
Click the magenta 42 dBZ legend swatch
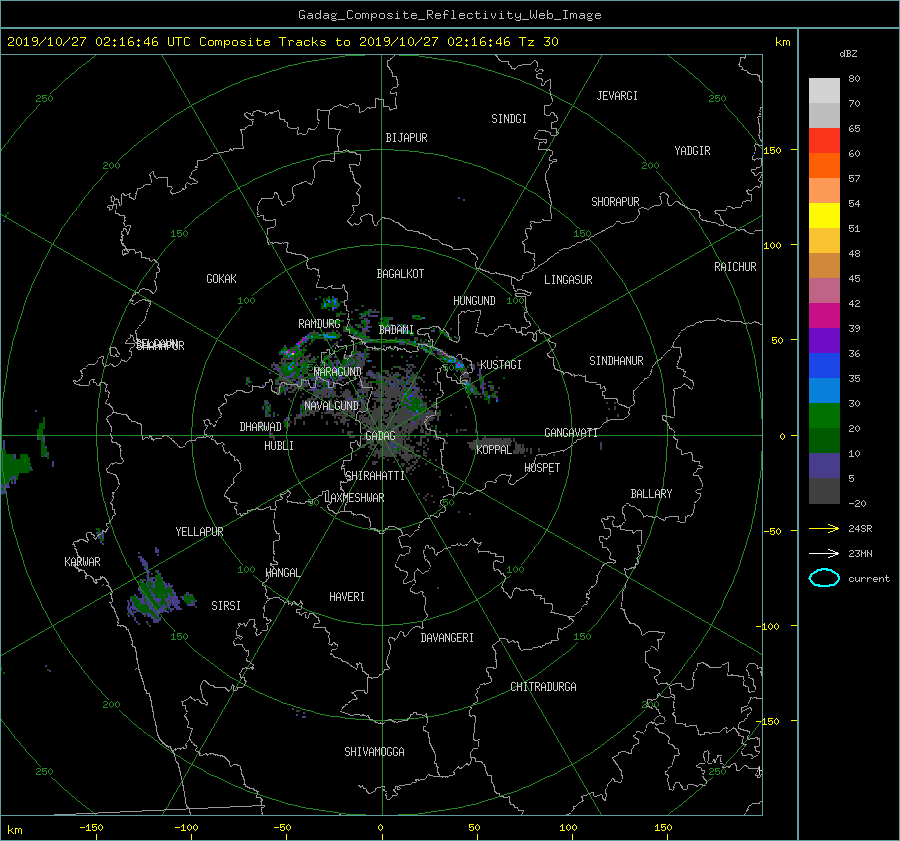pyautogui.click(x=824, y=316)
